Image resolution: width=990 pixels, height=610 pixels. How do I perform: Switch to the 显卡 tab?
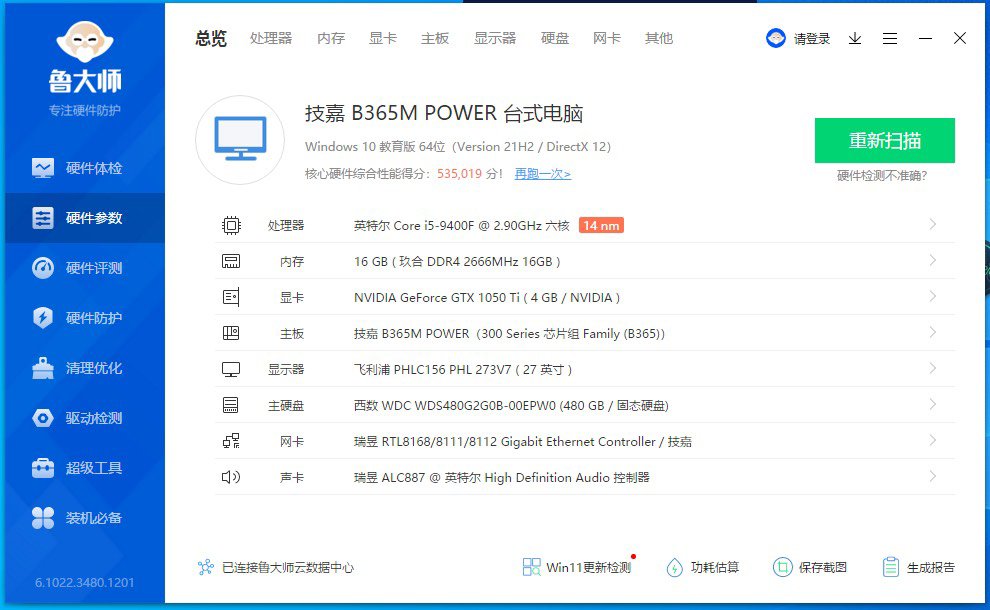pos(383,39)
